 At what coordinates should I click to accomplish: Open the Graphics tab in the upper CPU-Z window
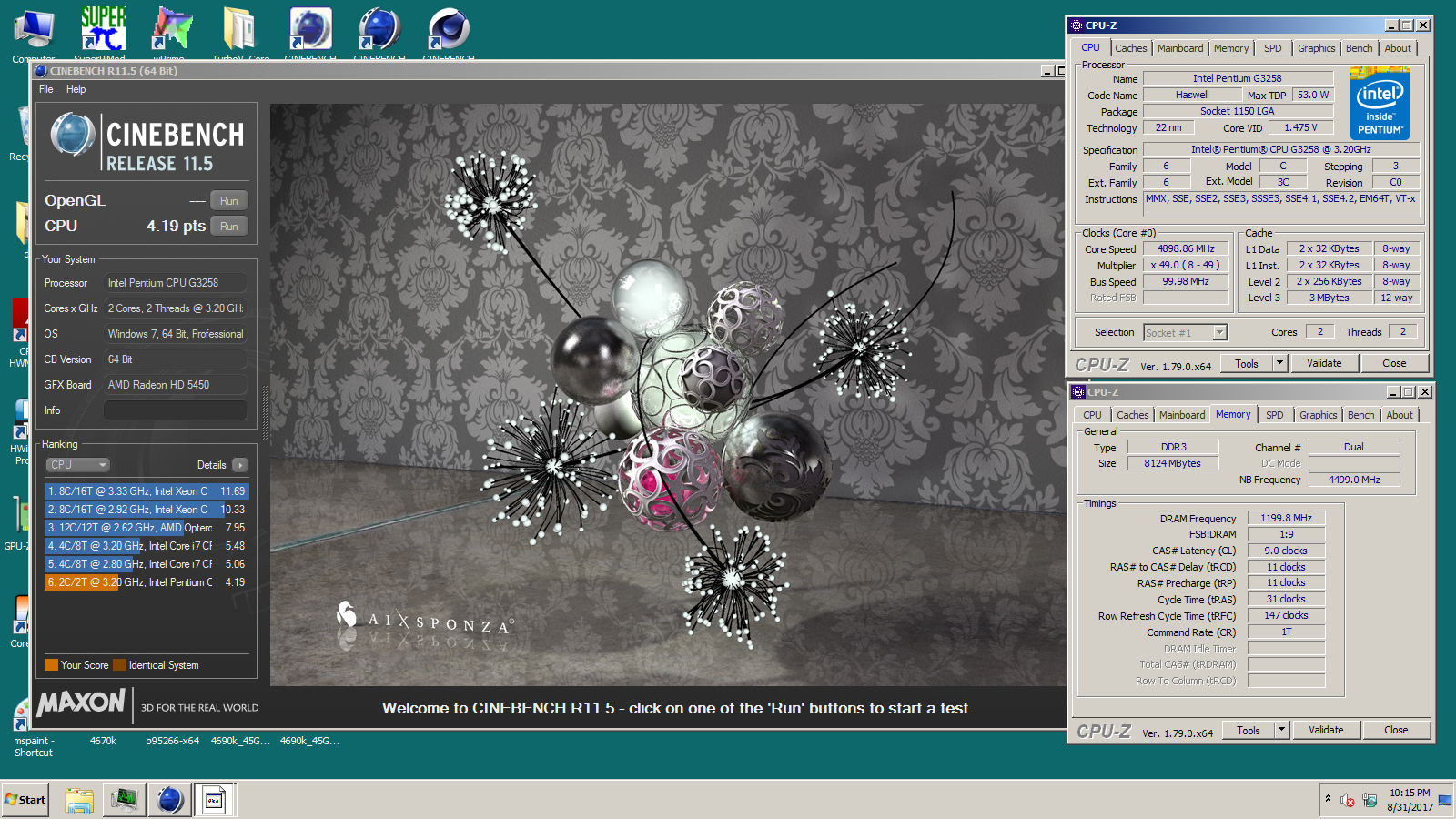(1317, 48)
